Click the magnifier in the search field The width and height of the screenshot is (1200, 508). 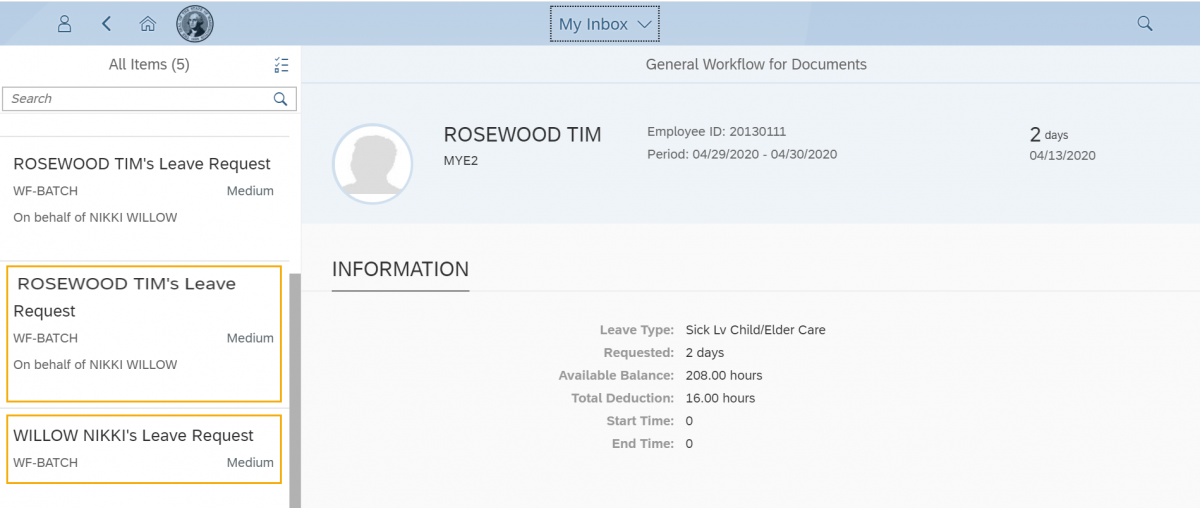tap(281, 99)
